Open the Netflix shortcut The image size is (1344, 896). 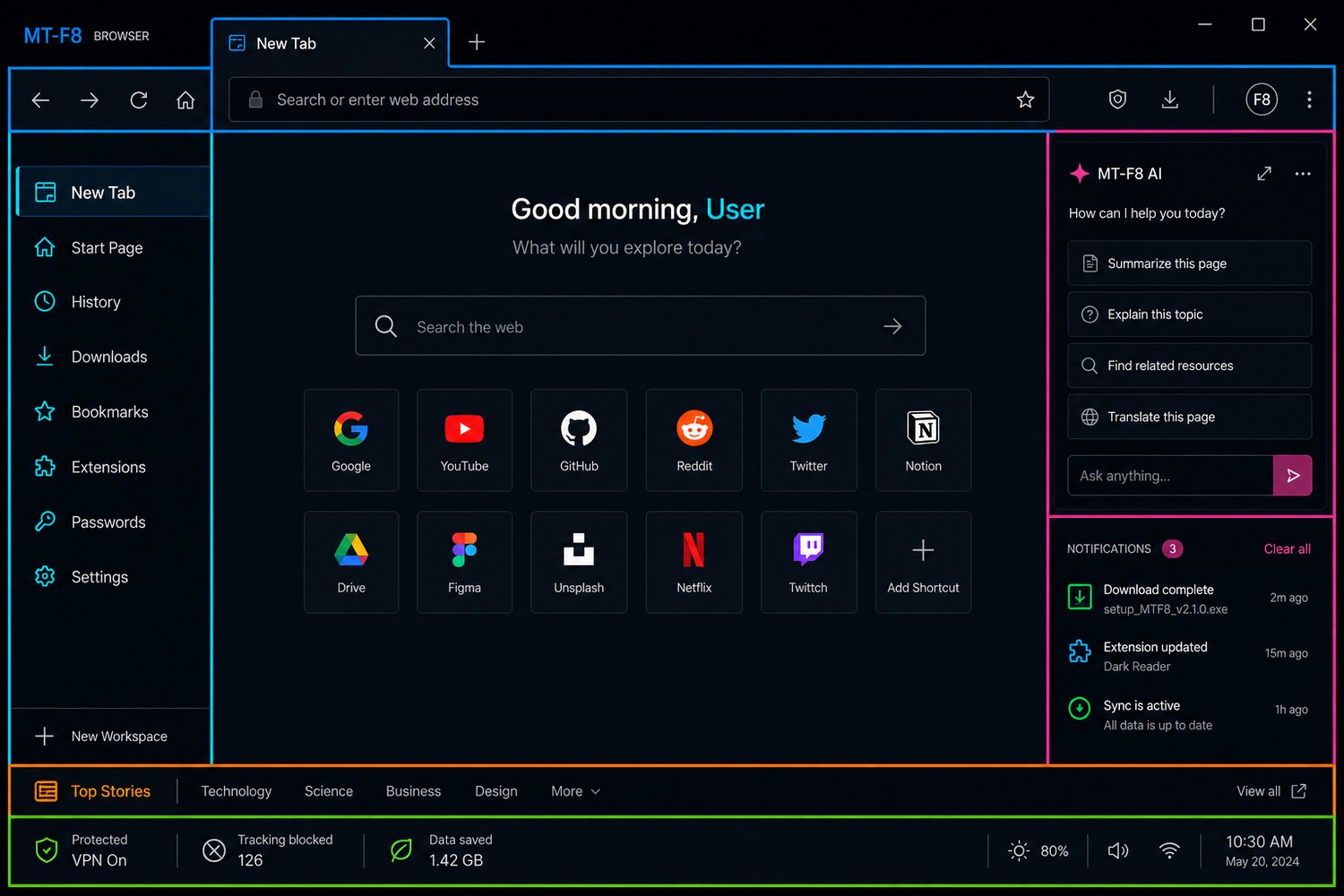[694, 562]
